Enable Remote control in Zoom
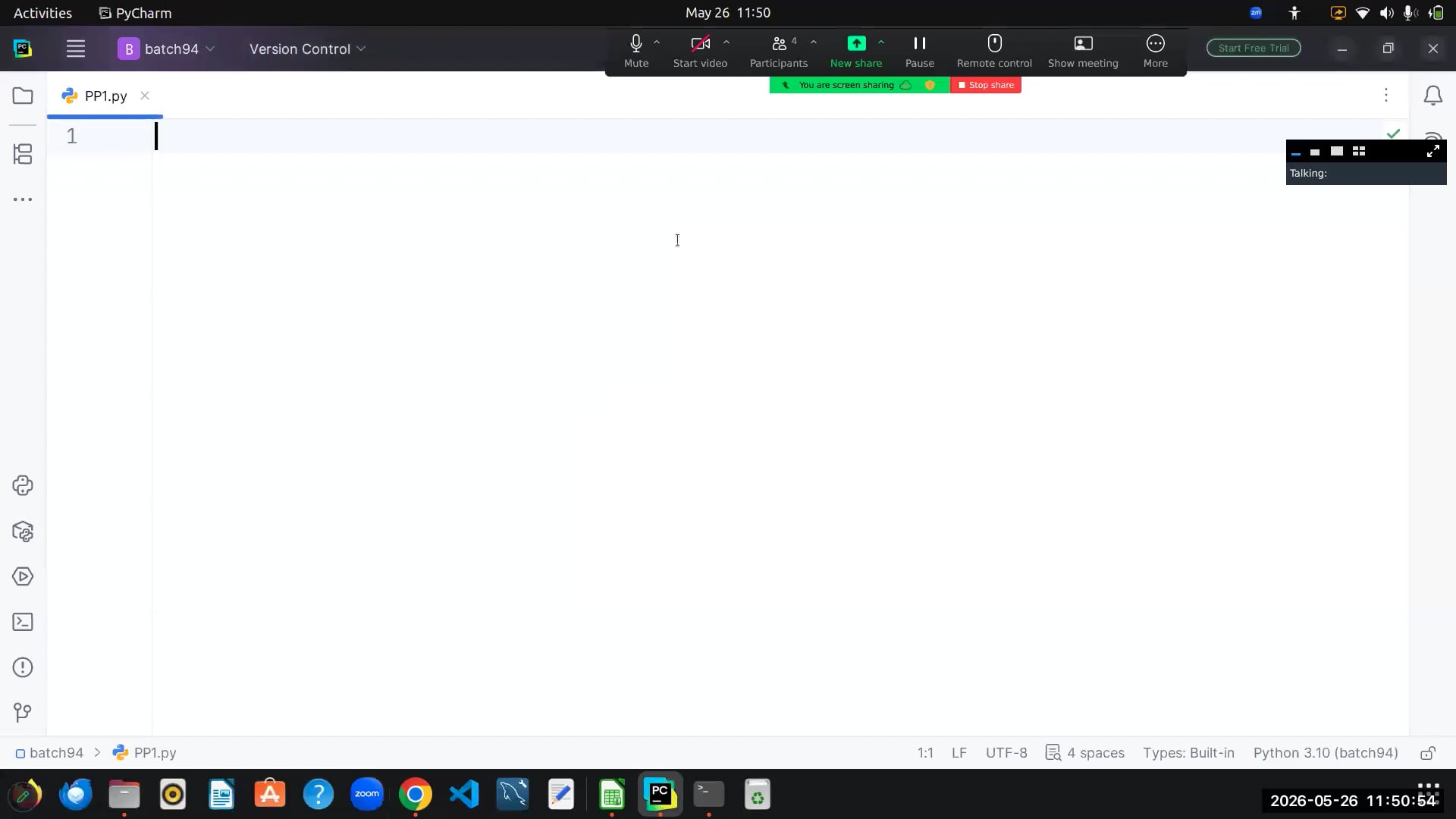The image size is (1456, 819). 994,51
